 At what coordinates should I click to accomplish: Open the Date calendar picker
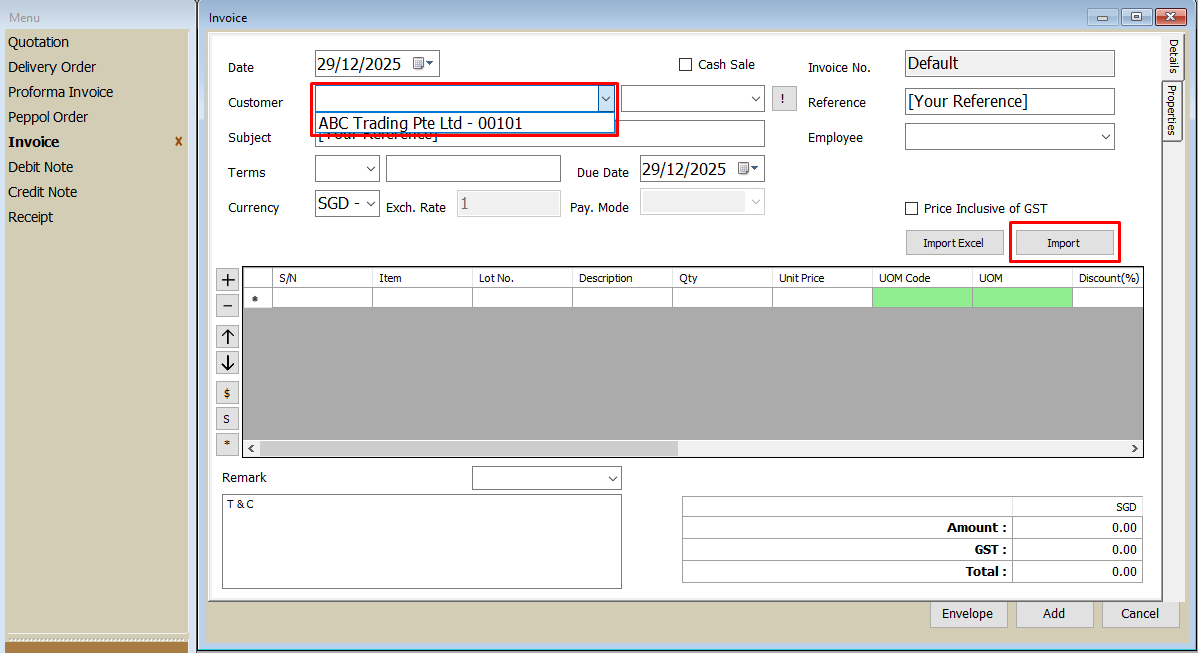coord(423,64)
